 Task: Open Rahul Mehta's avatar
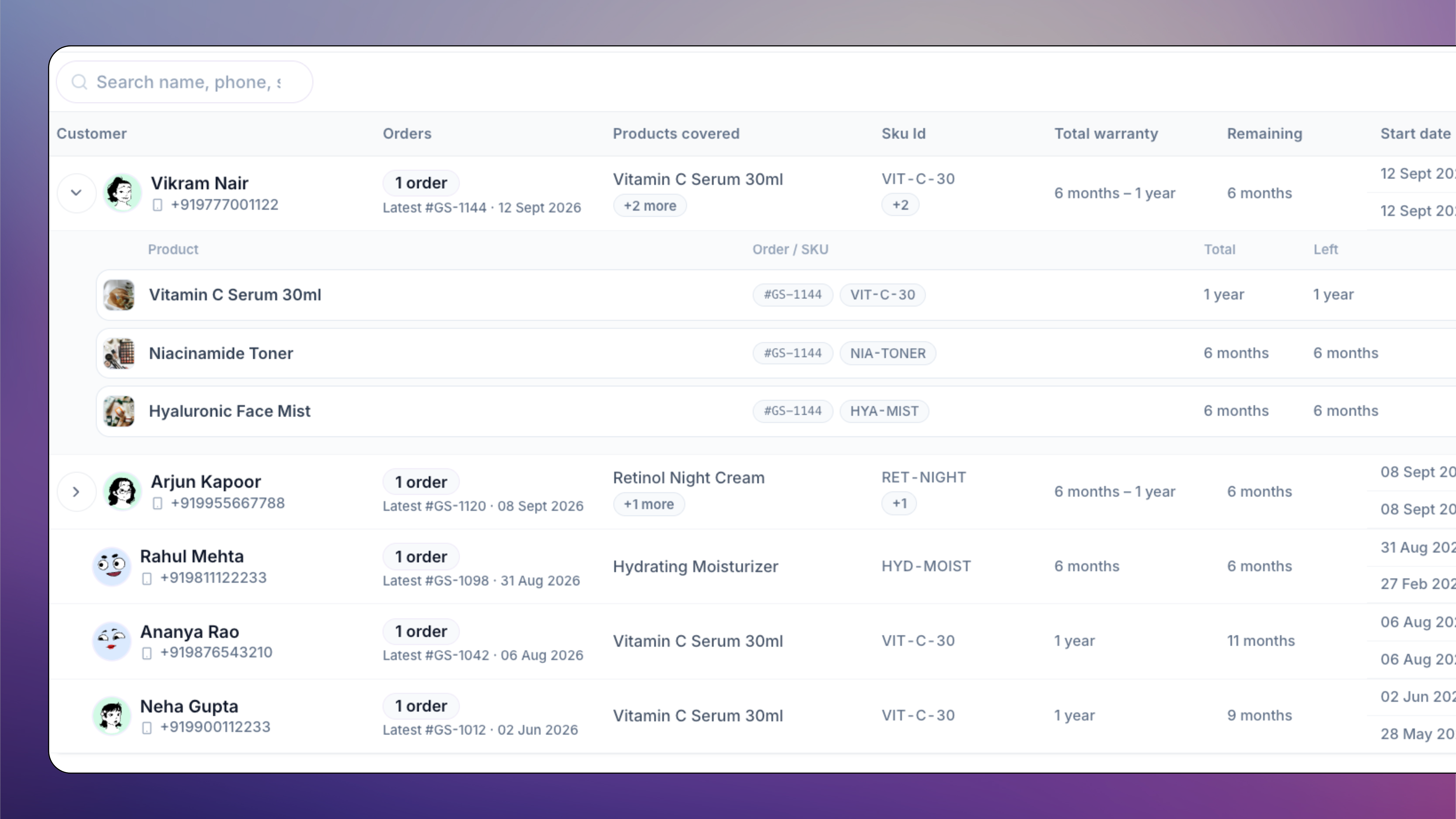111,566
